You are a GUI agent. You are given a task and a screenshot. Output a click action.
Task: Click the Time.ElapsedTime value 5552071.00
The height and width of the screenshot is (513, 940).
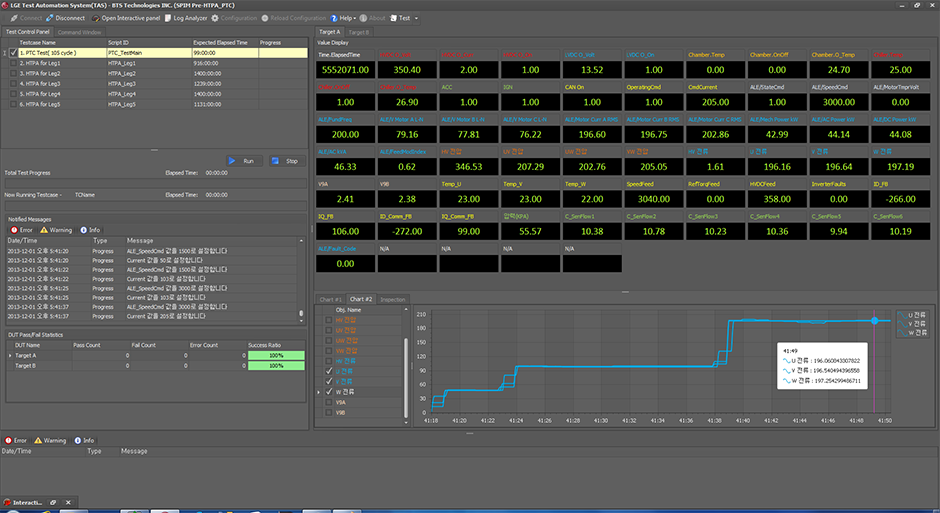[x=345, y=70]
